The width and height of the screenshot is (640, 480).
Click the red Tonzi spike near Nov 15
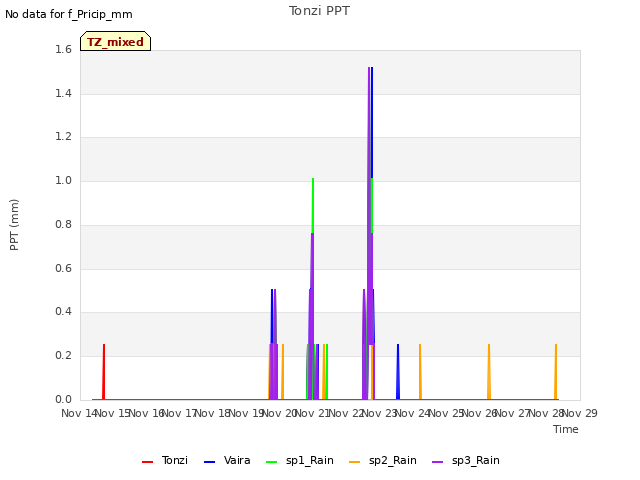[104, 371]
